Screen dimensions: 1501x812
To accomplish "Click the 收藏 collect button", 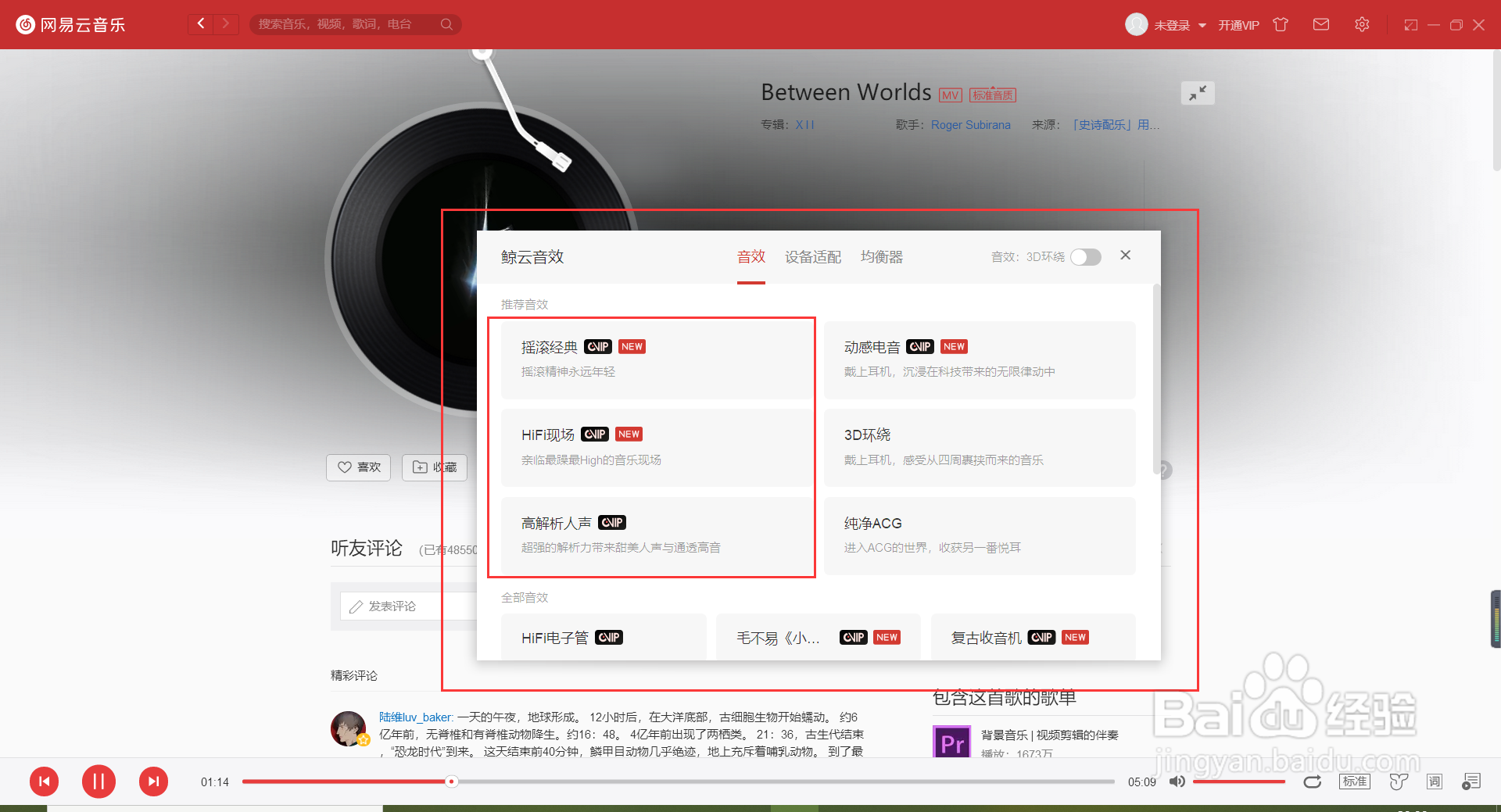I will click(435, 467).
